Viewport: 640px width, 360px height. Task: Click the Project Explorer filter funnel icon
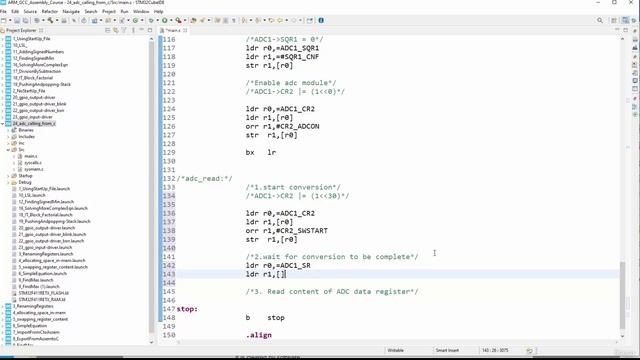124,30
